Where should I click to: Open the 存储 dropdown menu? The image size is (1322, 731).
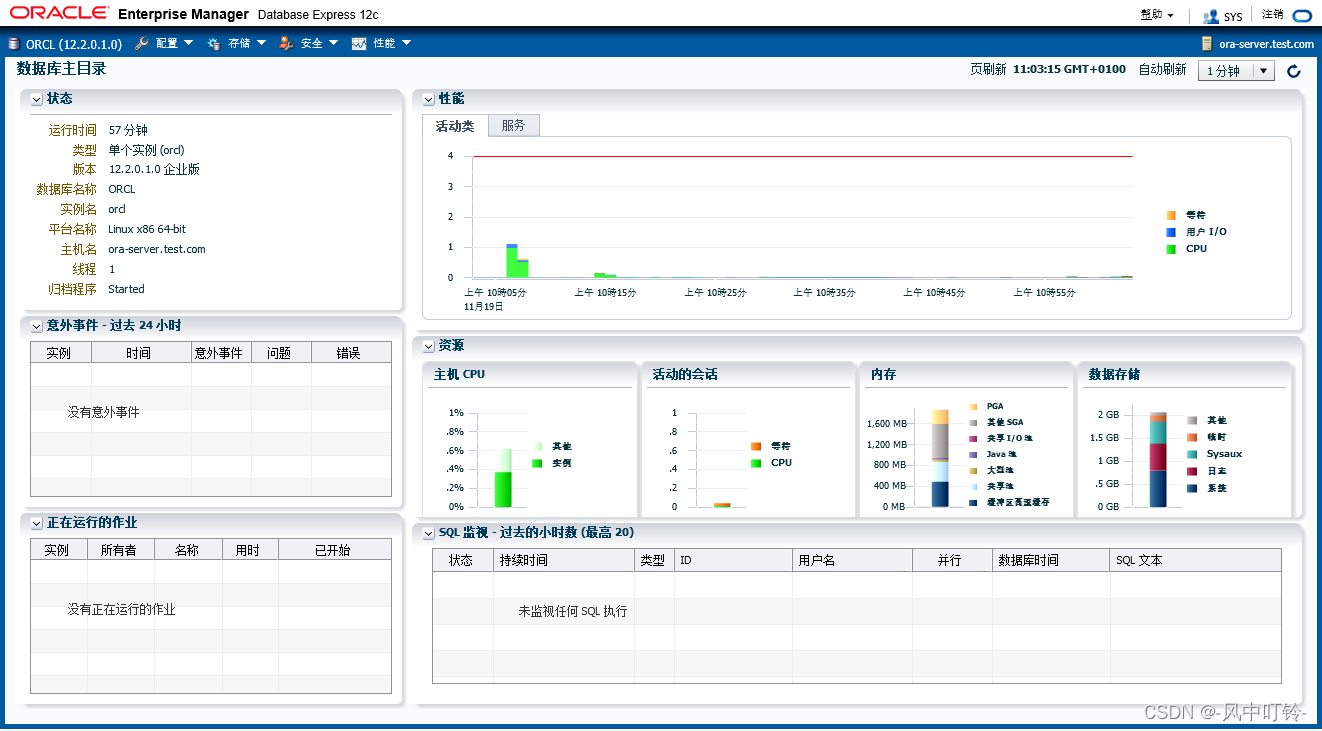[x=247, y=44]
